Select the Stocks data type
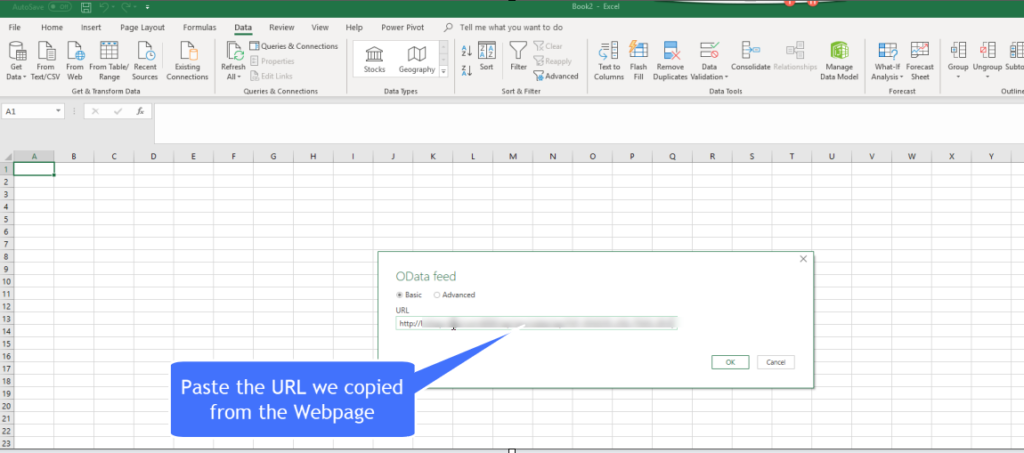Screen dimensions: 1024x453 pos(375,57)
